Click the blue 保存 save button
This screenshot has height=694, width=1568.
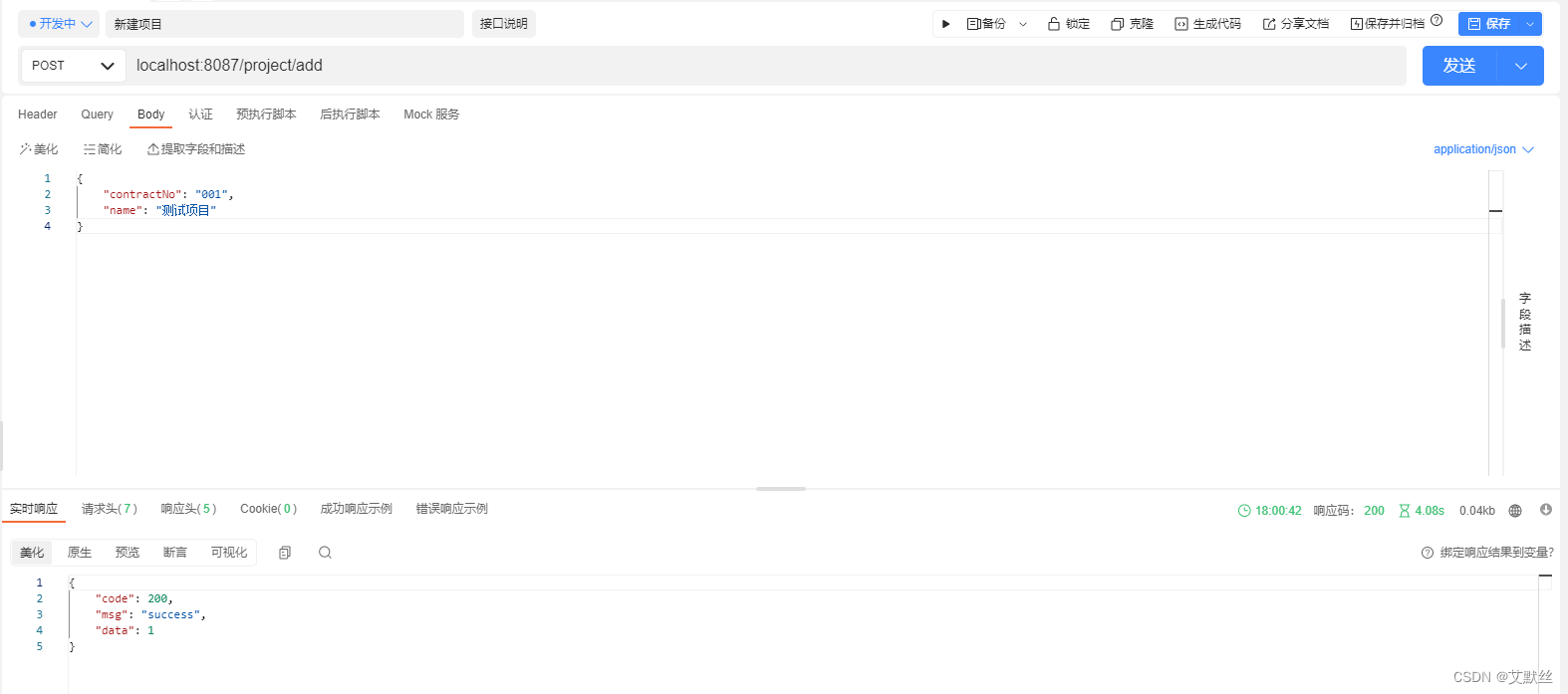pyautogui.click(x=1488, y=24)
